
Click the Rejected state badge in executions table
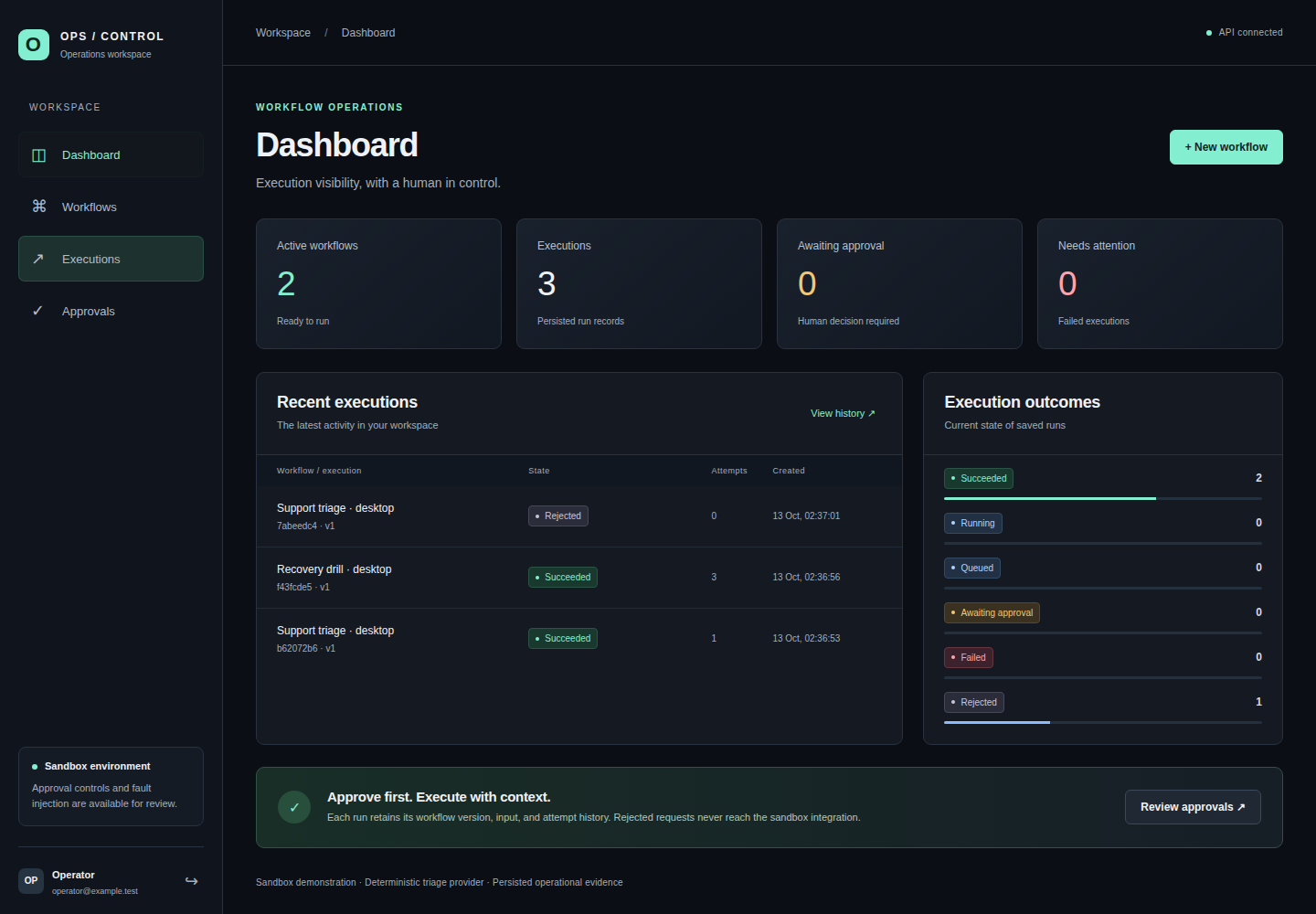click(558, 516)
